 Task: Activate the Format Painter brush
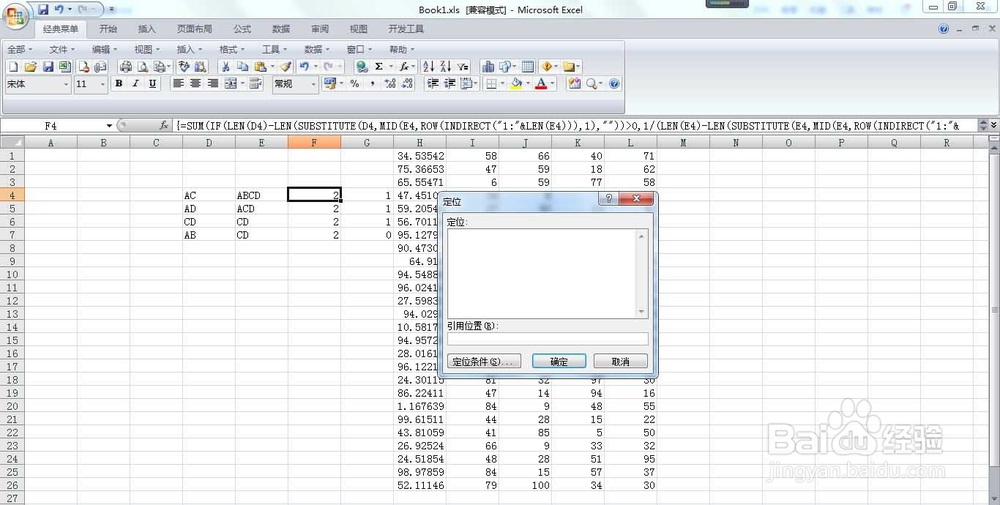pos(286,66)
